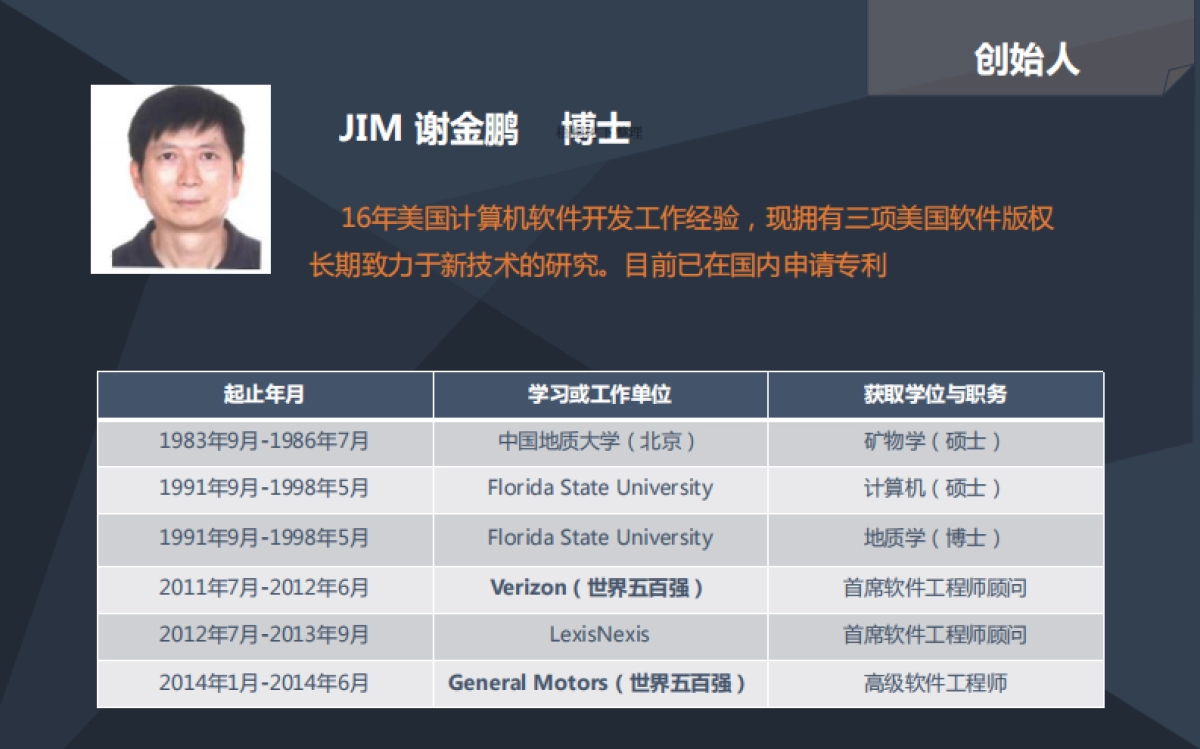Viewport: 1200px width, 749px height.
Task: Click the LexisNexis company cell
Action: pos(598,636)
